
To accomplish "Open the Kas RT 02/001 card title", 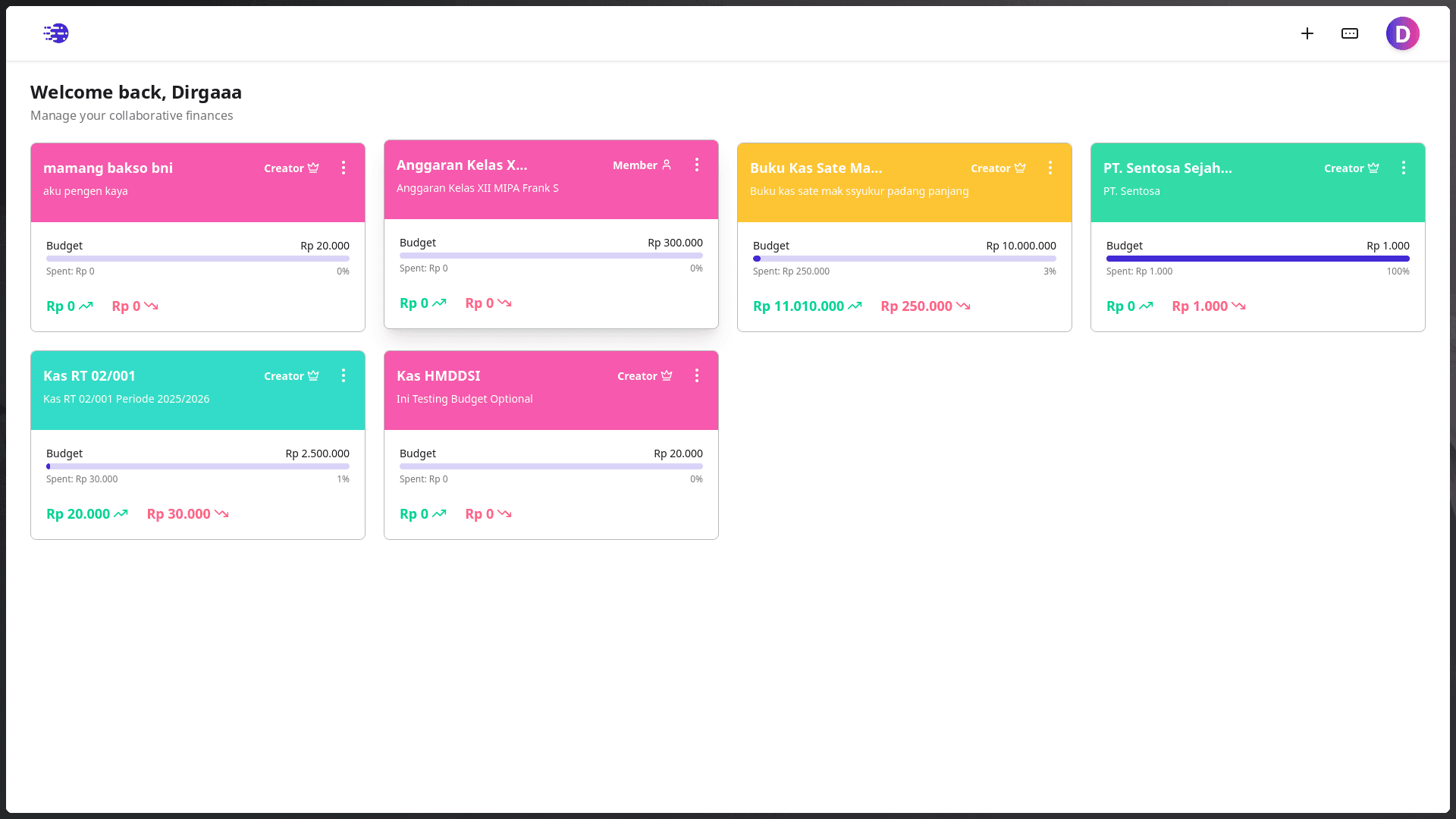I will pos(89,375).
